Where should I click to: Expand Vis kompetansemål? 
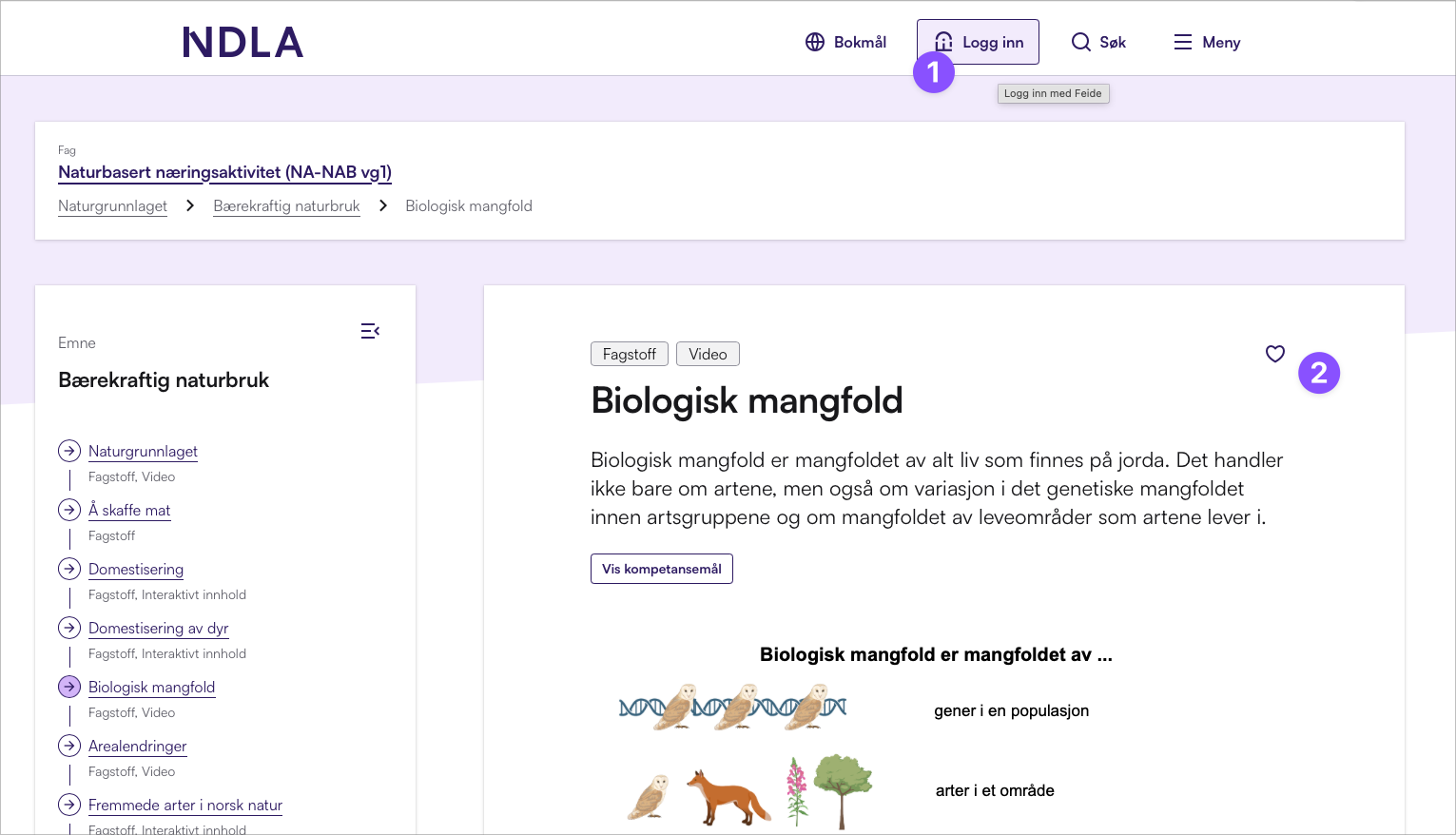point(662,569)
